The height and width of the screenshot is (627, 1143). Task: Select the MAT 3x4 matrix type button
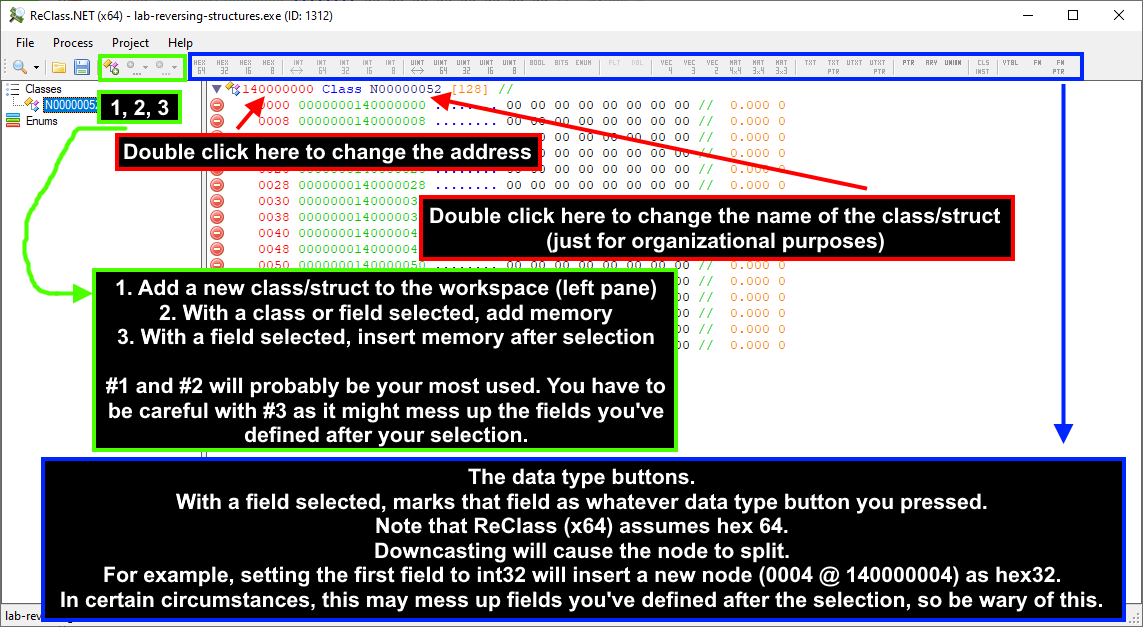coord(758,67)
